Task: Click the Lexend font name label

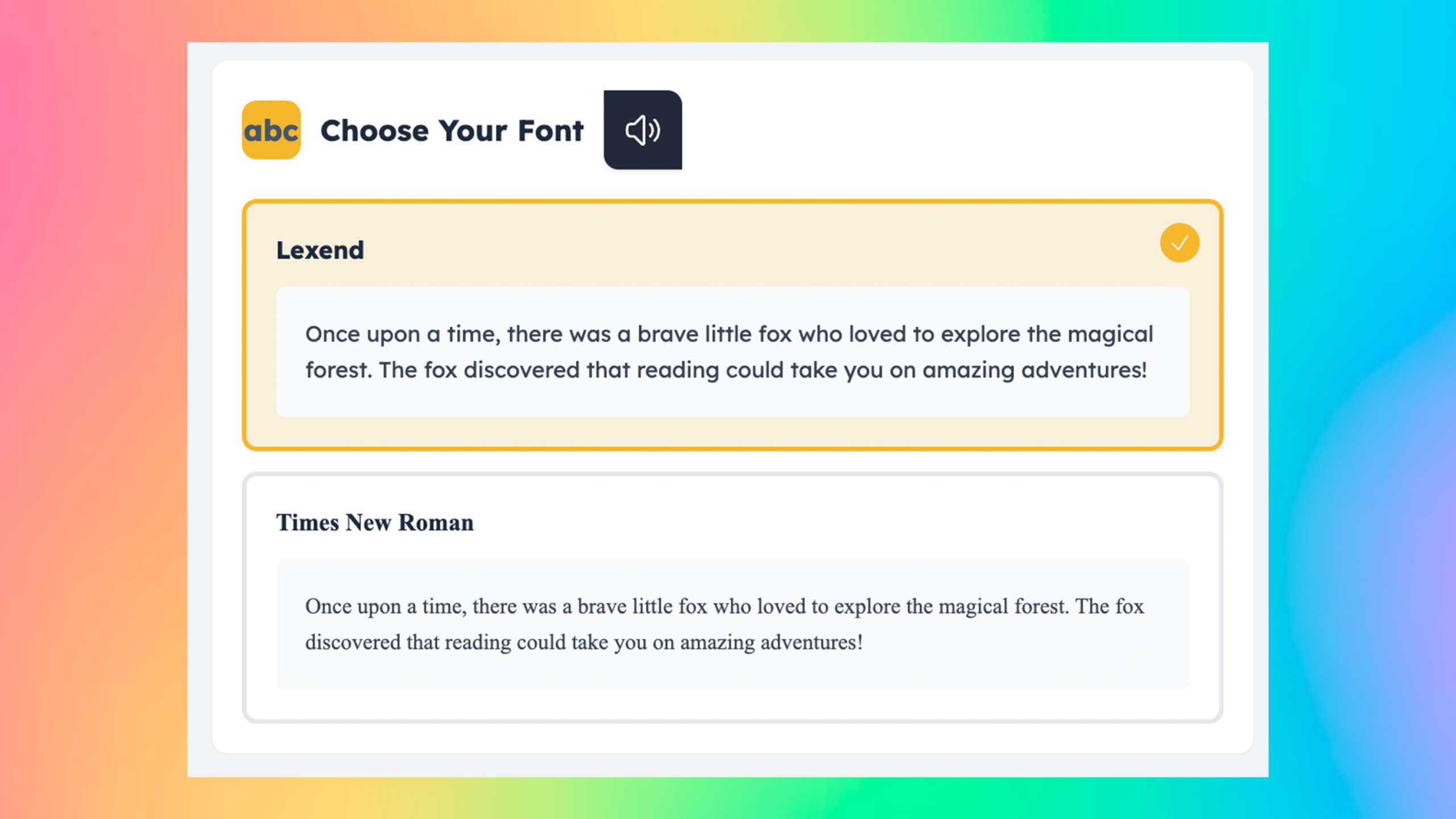Action: (320, 250)
